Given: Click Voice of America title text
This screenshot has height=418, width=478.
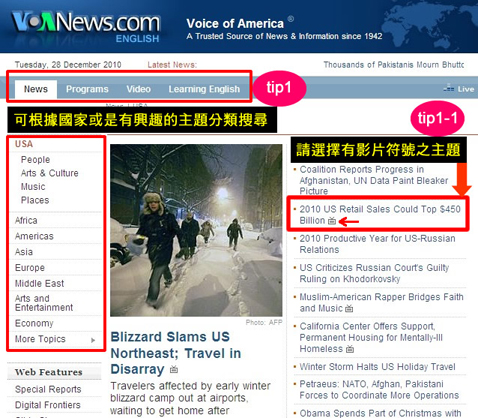Looking at the screenshot, I should click(x=235, y=24).
